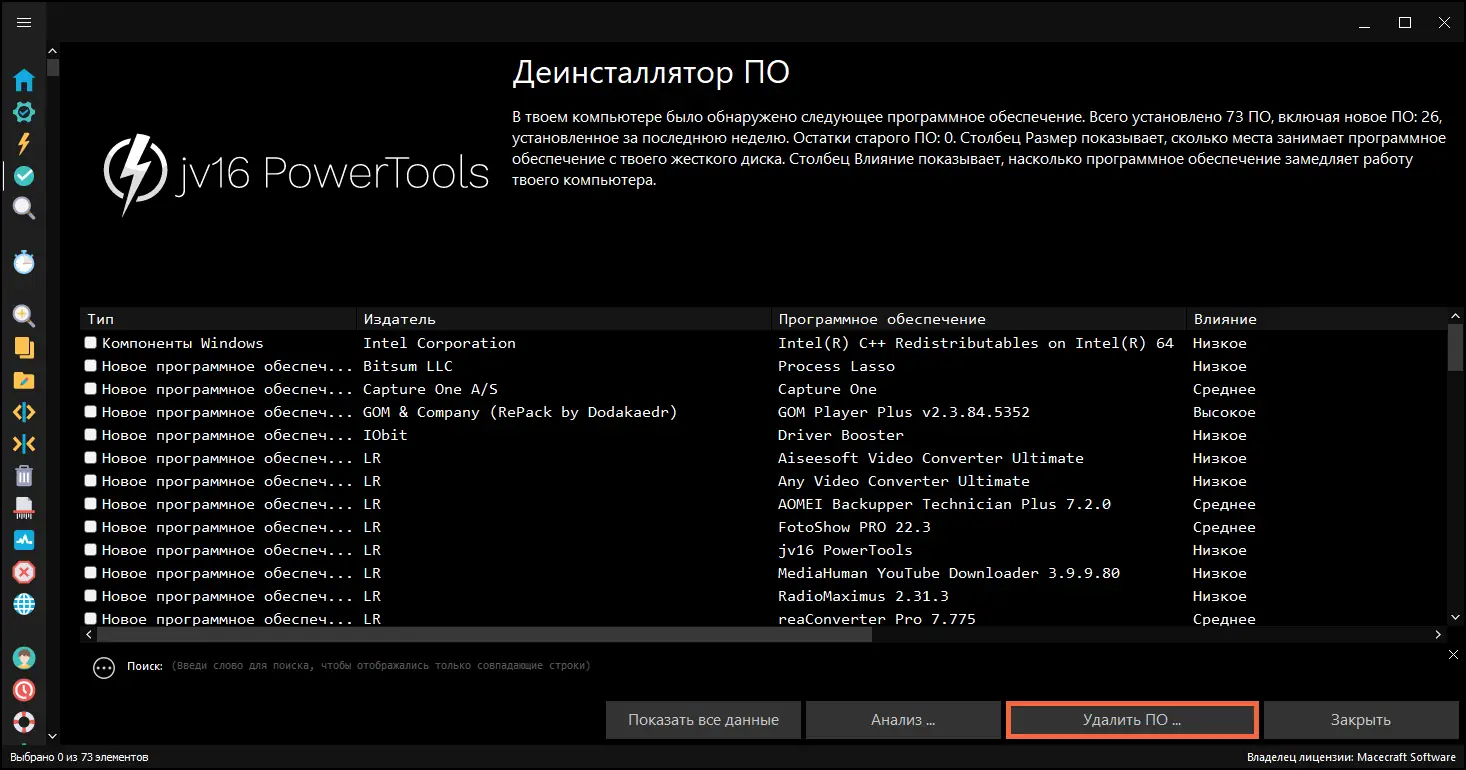Click the Bitsum LLC publisher cell

407,366
